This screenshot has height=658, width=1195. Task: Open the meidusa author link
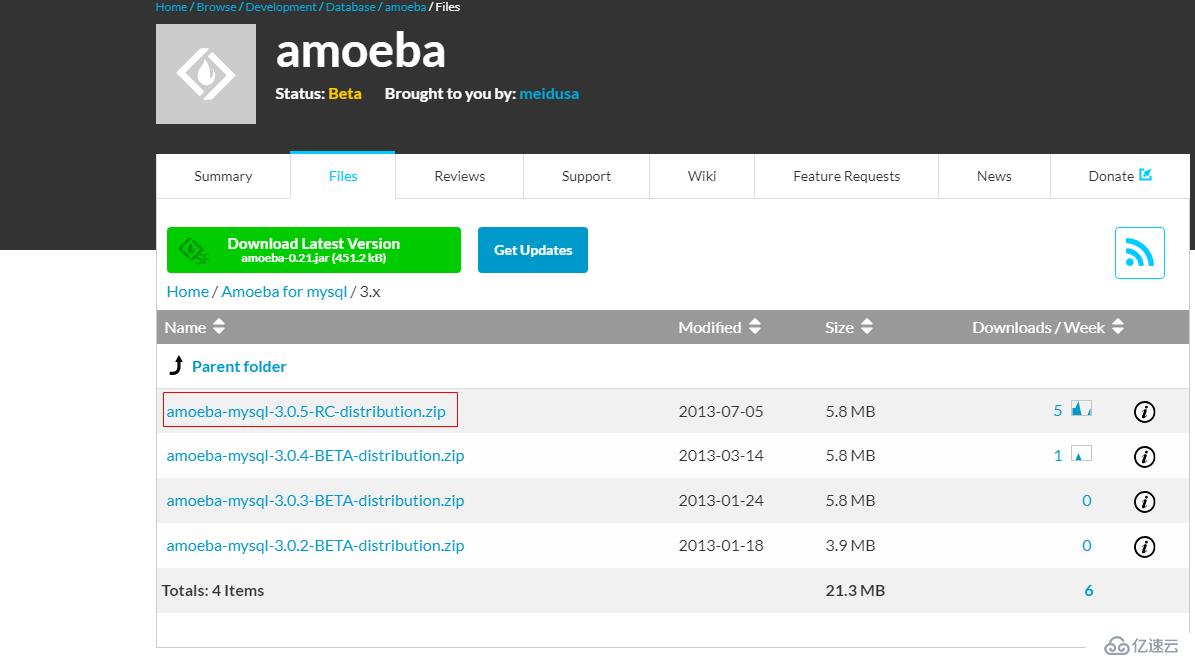point(548,94)
